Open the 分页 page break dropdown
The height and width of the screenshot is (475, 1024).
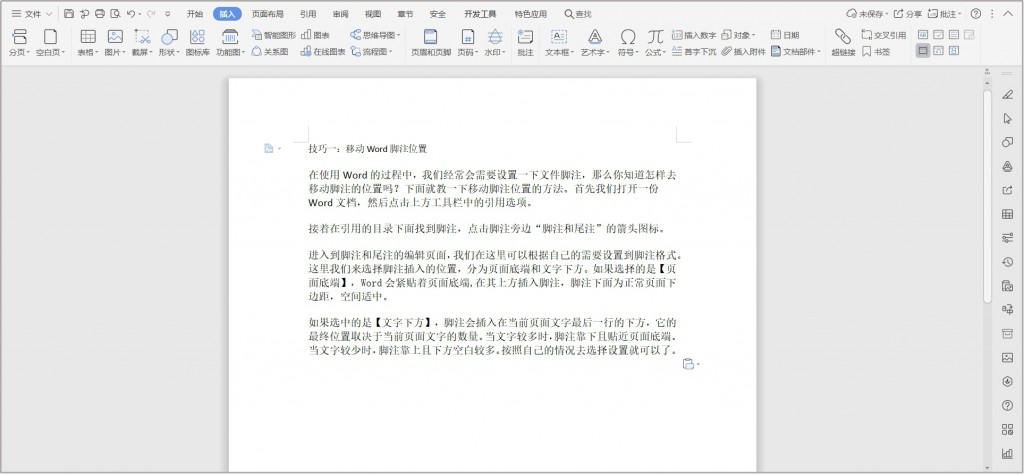coord(20,43)
